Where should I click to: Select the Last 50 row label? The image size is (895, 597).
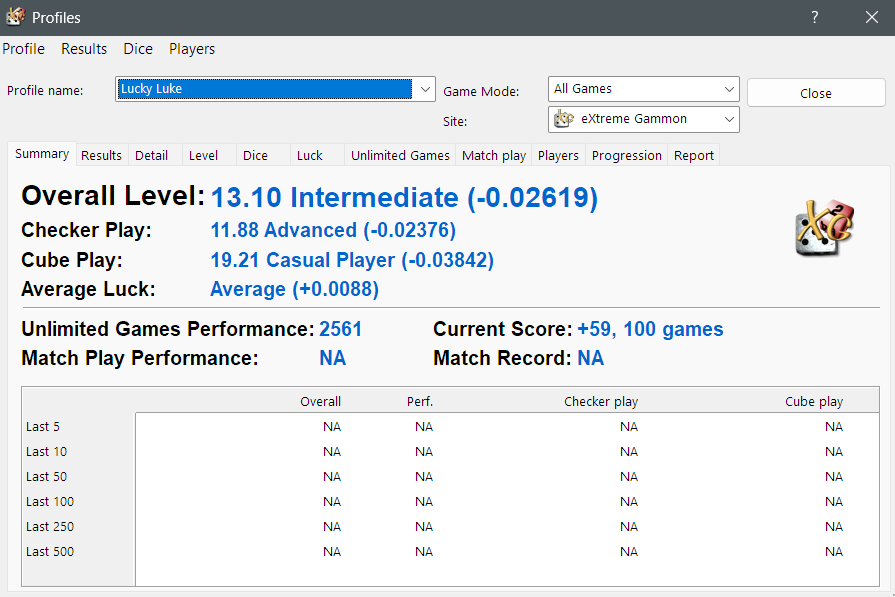tap(46, 477)
